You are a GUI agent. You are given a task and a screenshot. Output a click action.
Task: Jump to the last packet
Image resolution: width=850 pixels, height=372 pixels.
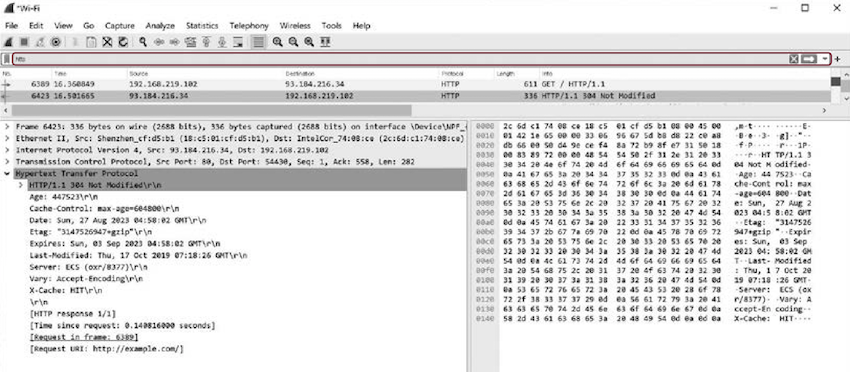222,42
